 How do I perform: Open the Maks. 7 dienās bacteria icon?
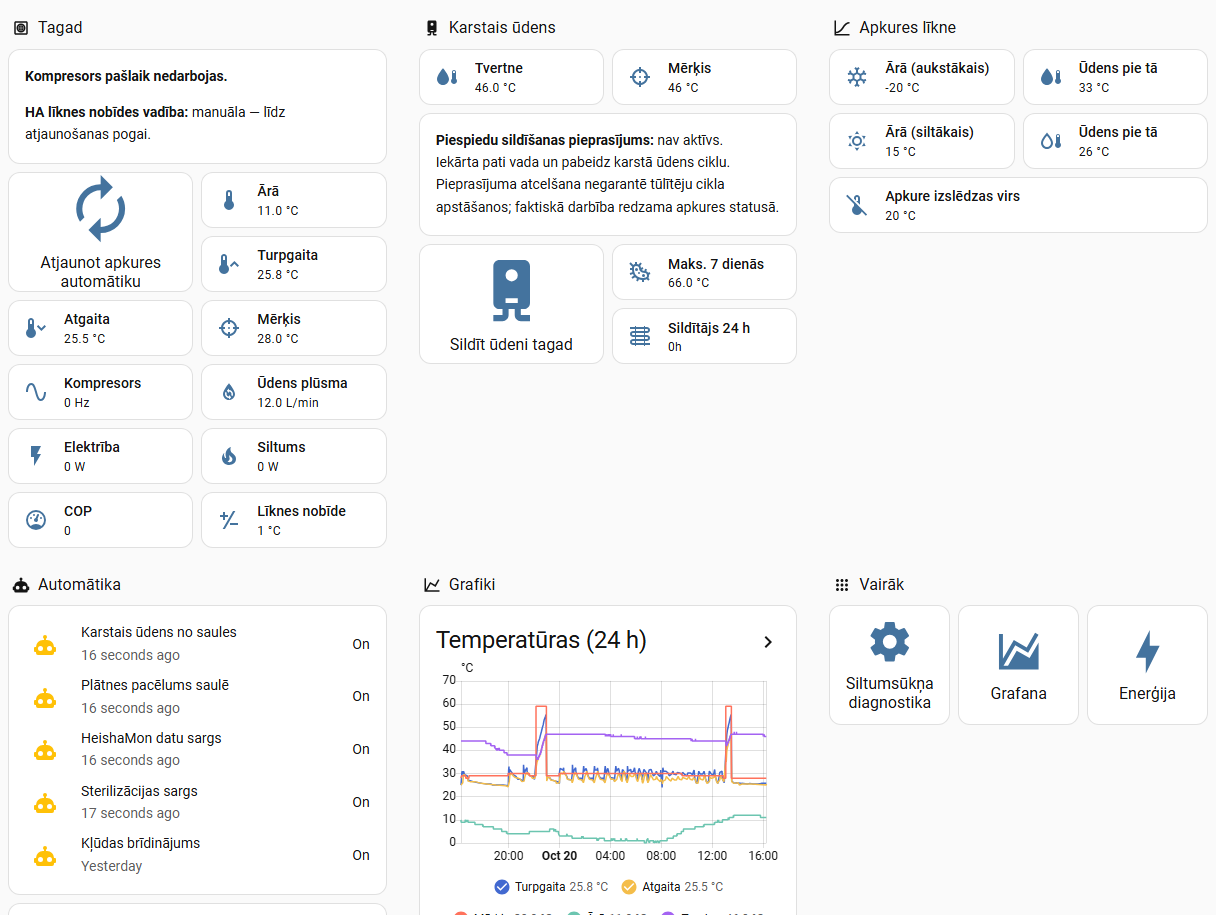[640, 272]
